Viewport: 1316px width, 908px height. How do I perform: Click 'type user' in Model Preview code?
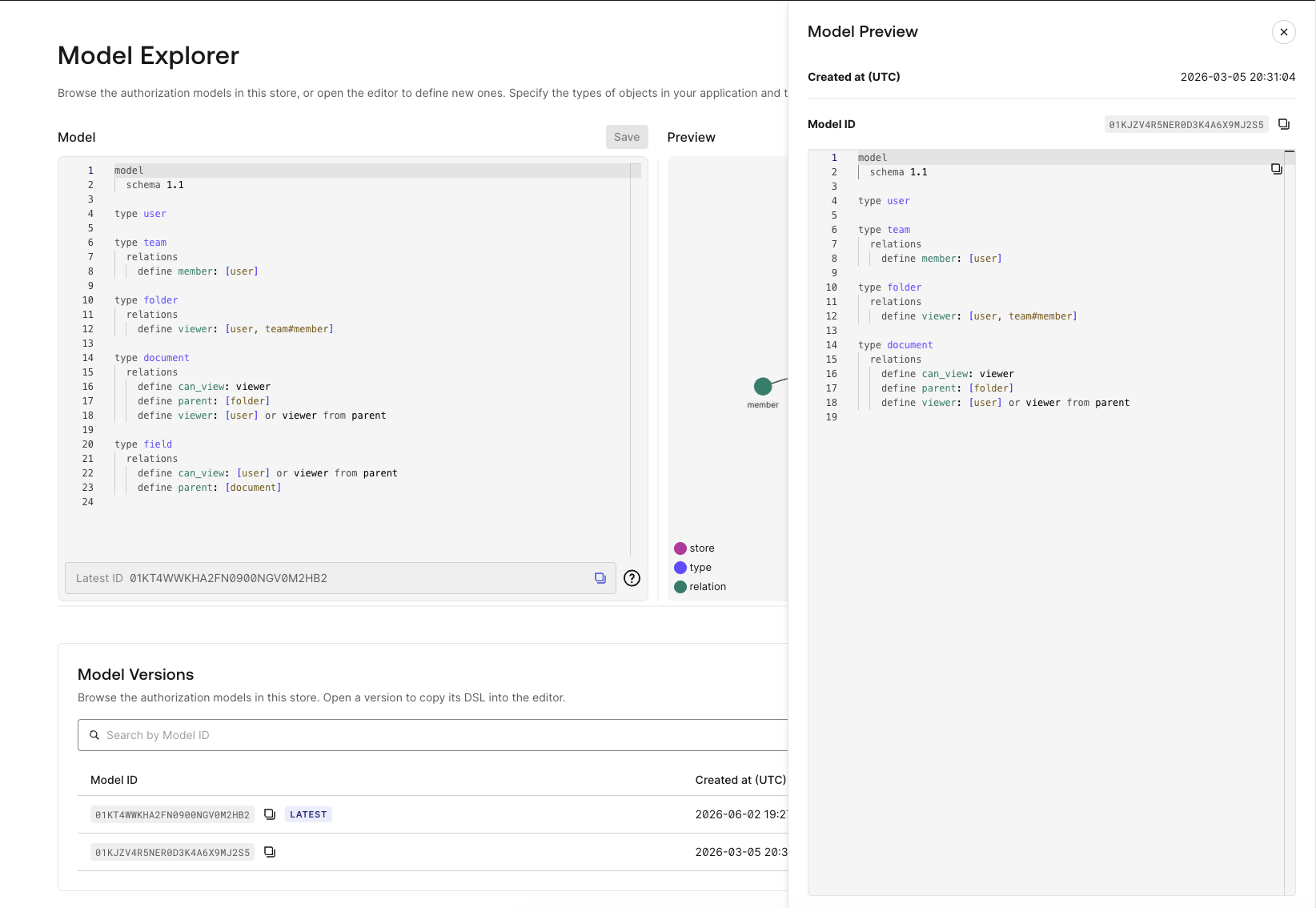click(x=884, y=201)
